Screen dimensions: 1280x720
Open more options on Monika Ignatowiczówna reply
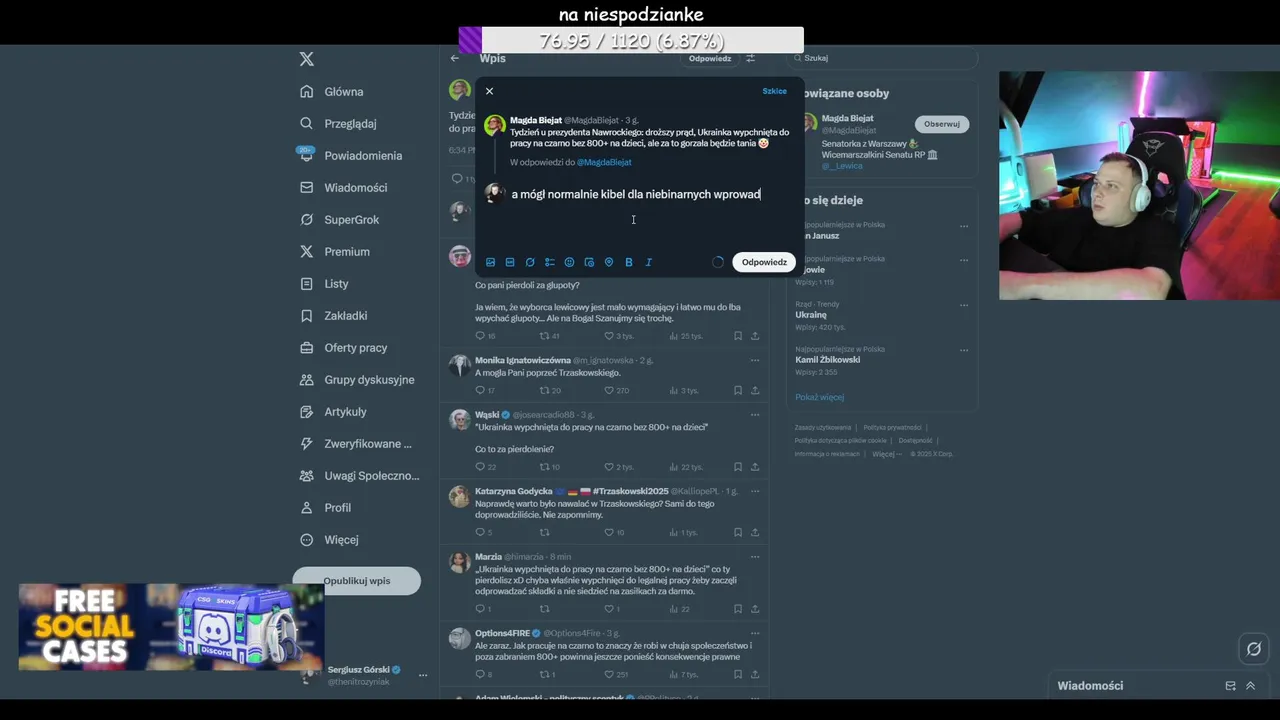pyautogui.click(x=755, y=360)
